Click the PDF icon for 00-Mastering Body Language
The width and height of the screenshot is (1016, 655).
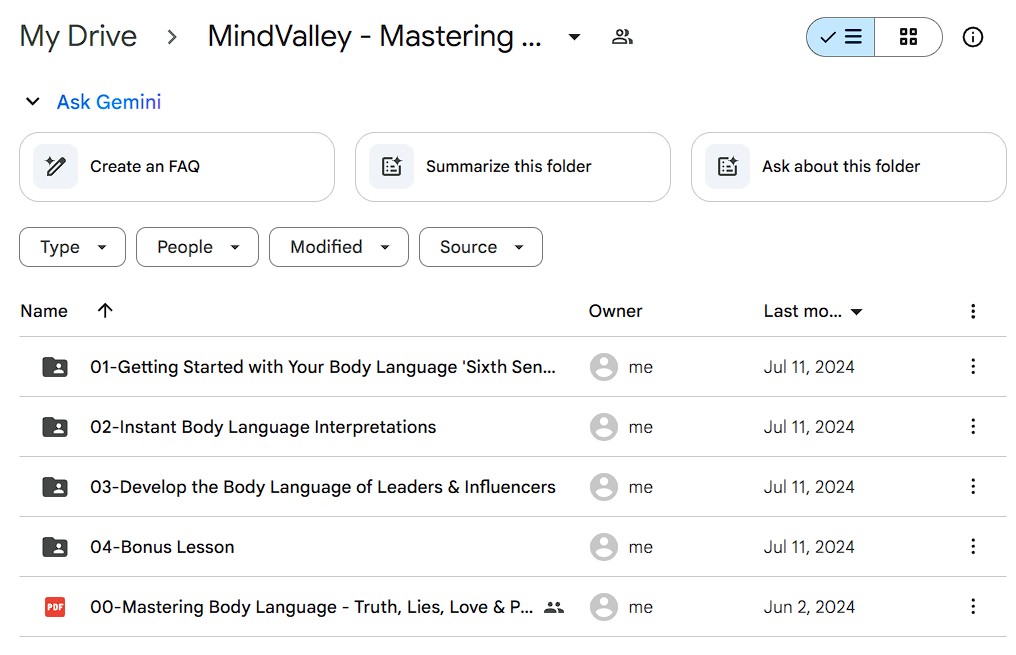55,607
